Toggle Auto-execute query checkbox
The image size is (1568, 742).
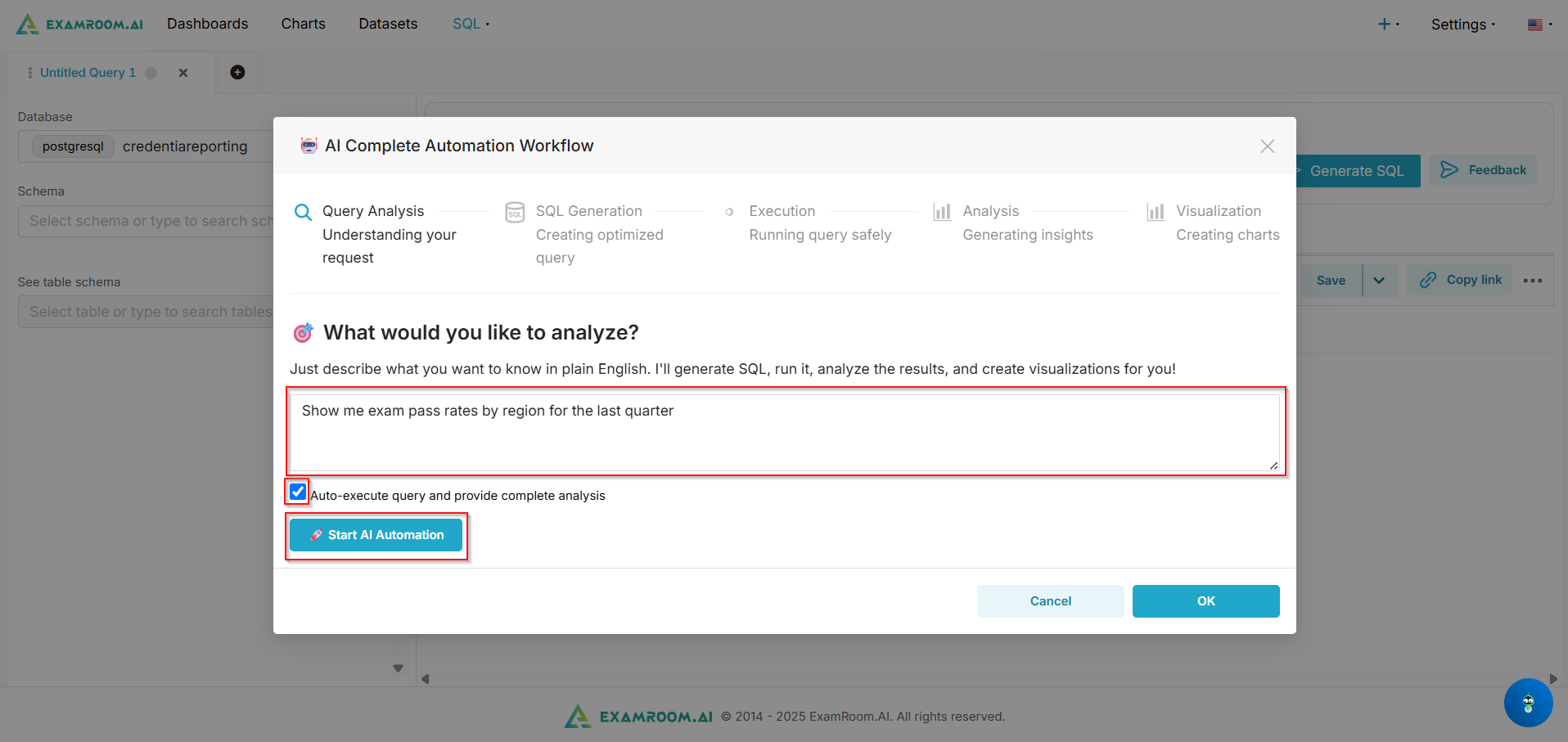point(298,492)
